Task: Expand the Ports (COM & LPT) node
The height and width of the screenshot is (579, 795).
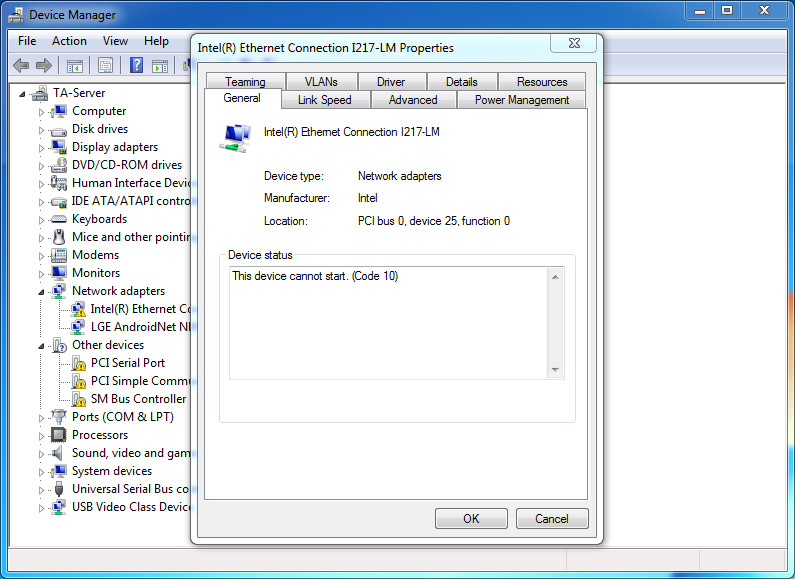Action: tap(42, 418)
